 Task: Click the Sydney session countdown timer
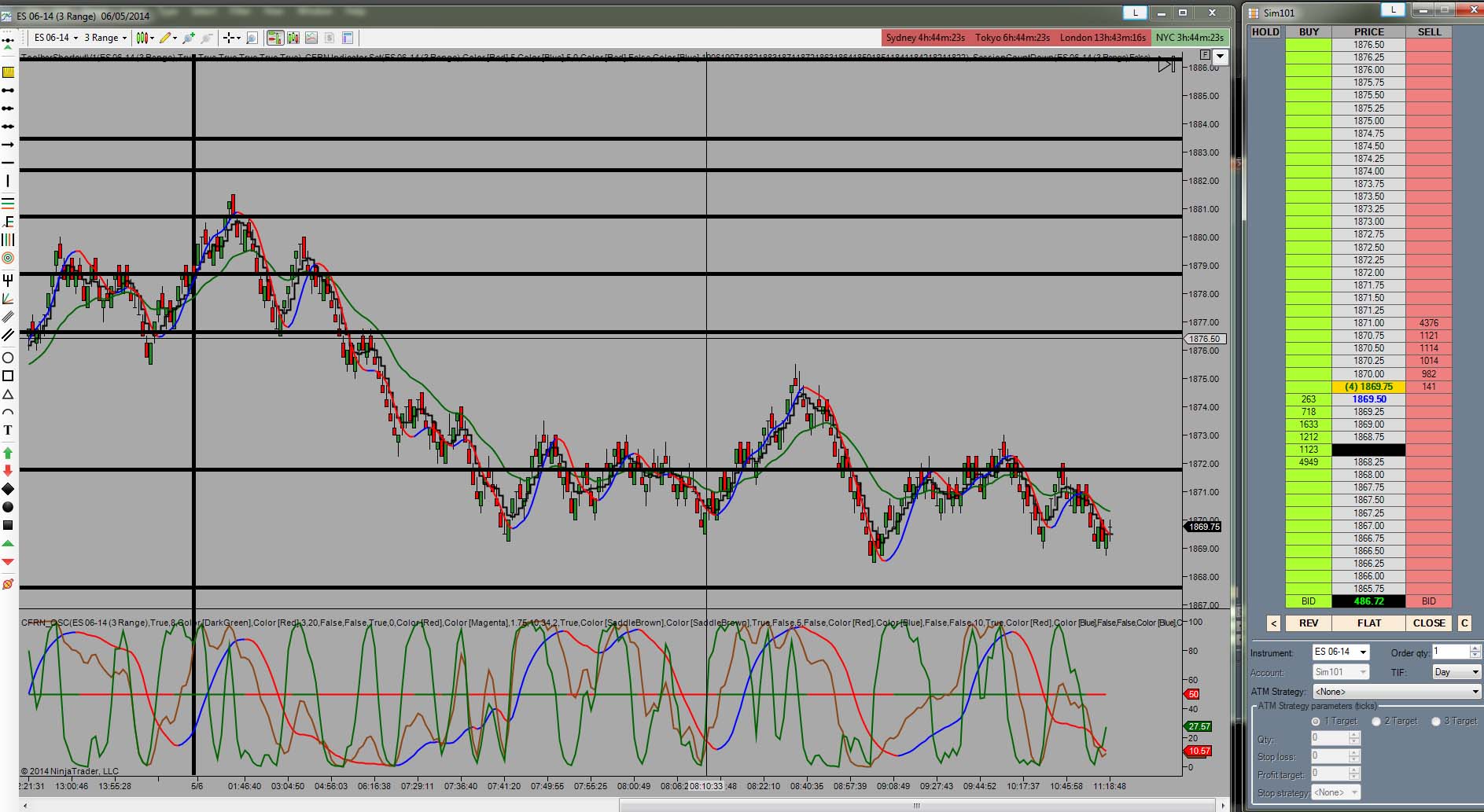(925, 38)
